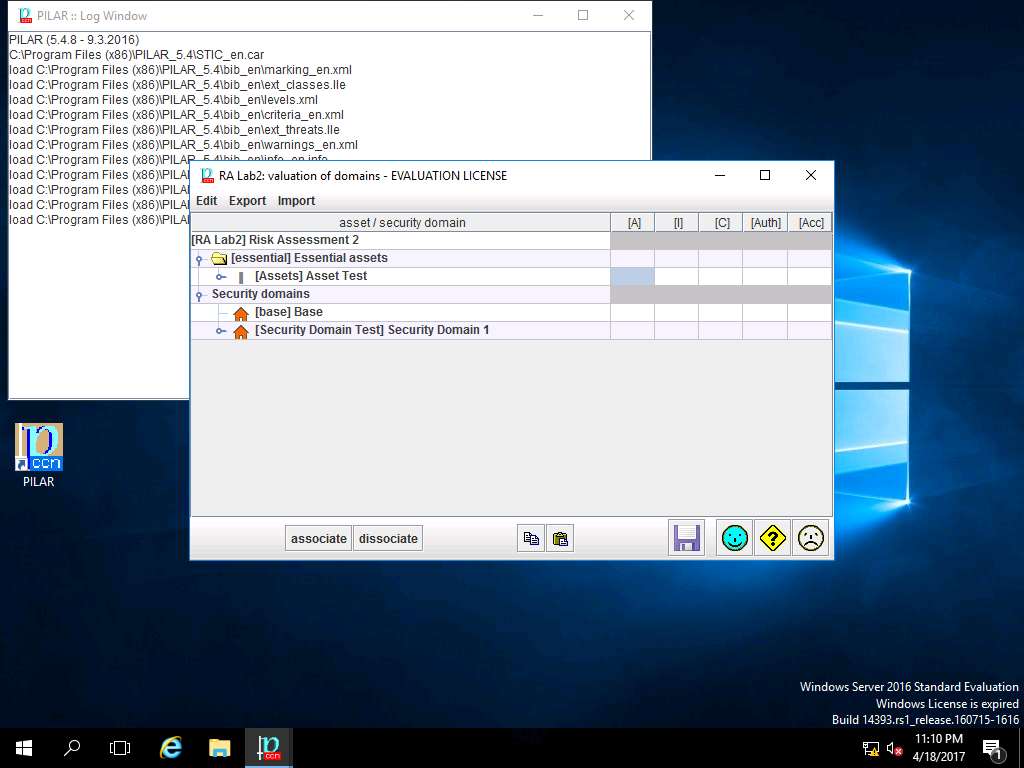Click the sad face cancel icon
1024x768 pixels.
[x=810, y=538]
